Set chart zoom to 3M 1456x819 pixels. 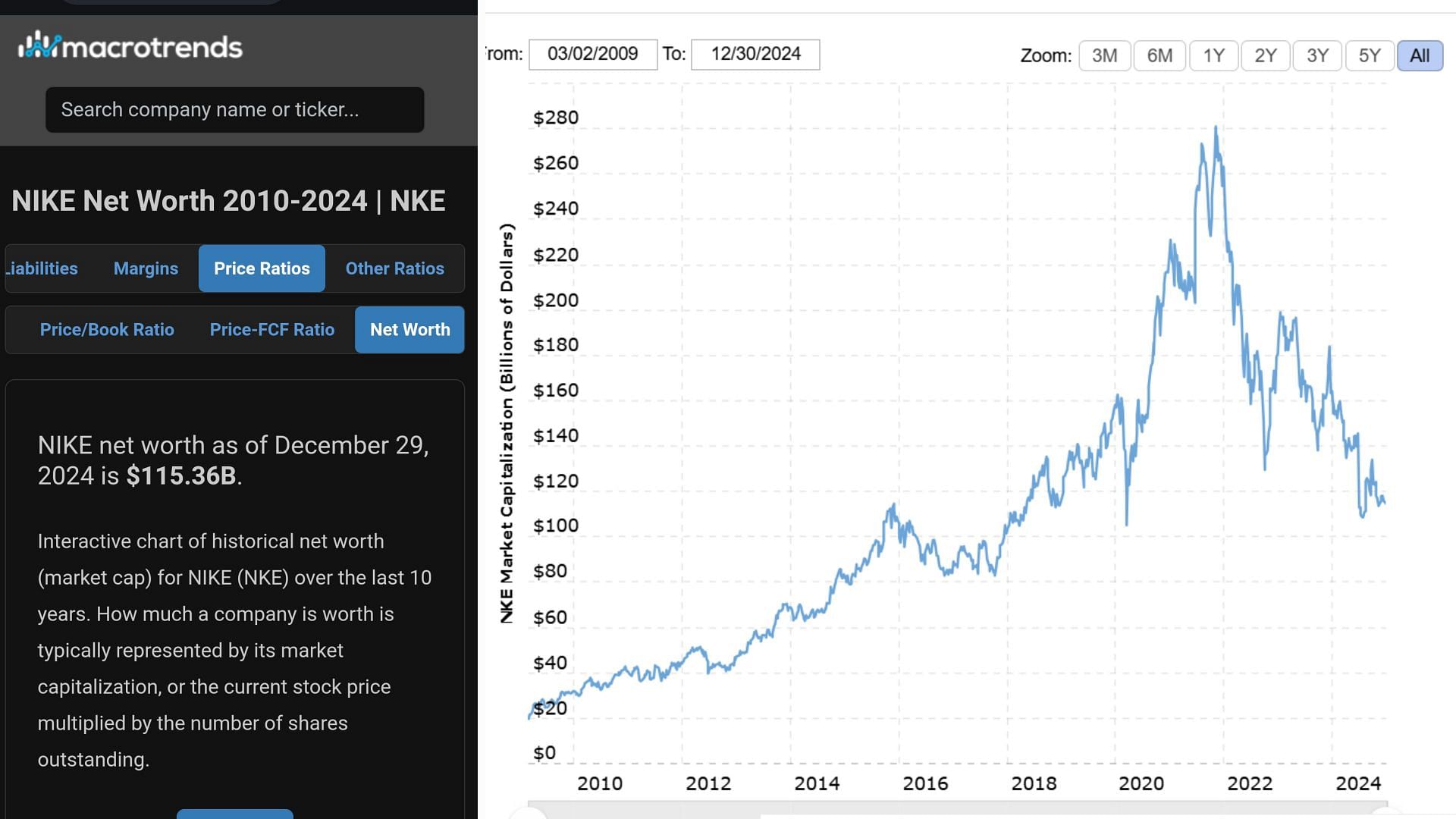(x=1105, y=56)
